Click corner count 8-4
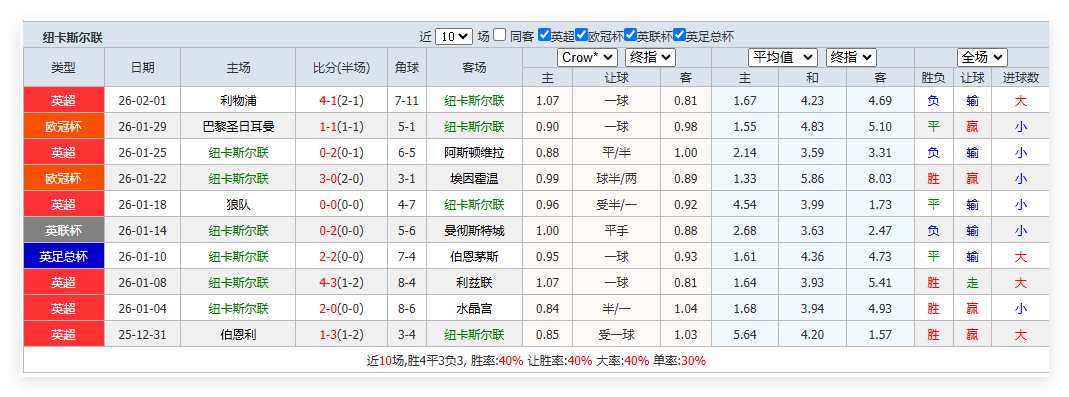Image resolution: width=1069 pixels, height=397 pixels. click(407, 282)
